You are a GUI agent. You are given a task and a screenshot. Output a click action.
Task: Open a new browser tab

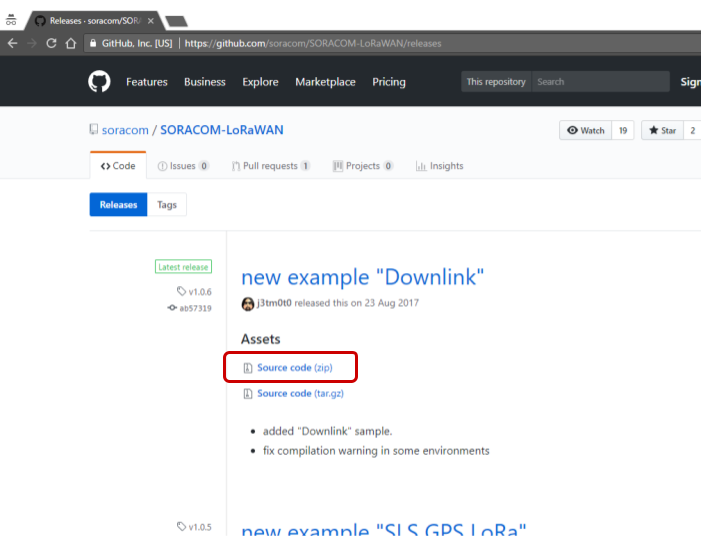(x=176, y=21)
